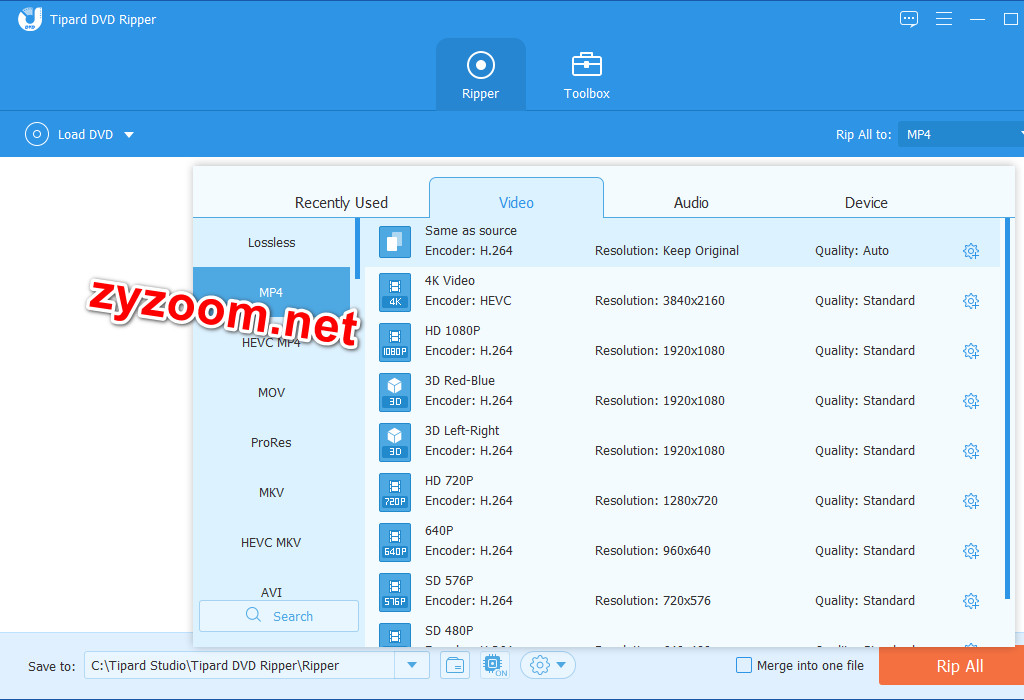Image resolution: width=1024 pixels, height=700 pixels.
Task: Click the Same as source preset icon
Action: pyautogui.click(x=395, y=242)
